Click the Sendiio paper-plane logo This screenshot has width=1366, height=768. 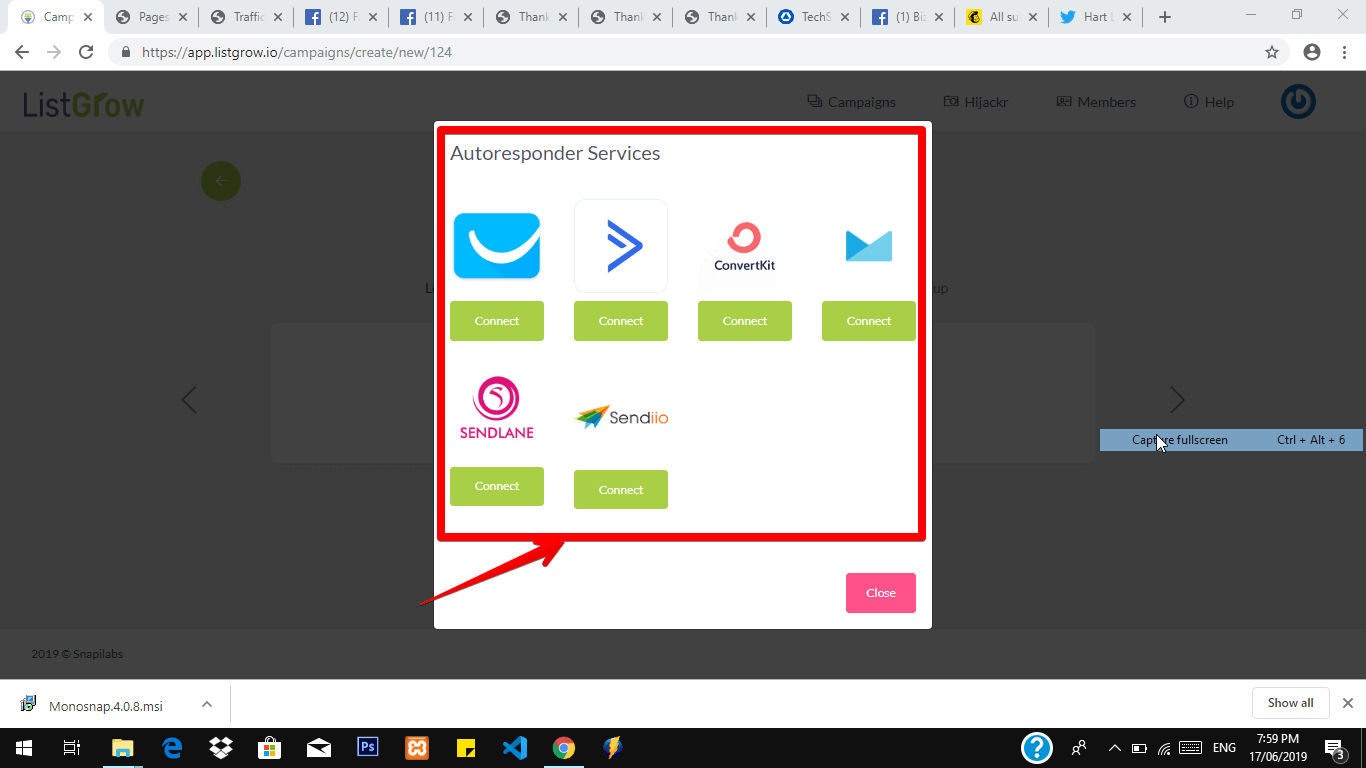pyautogui.click(x=621, y=417)
